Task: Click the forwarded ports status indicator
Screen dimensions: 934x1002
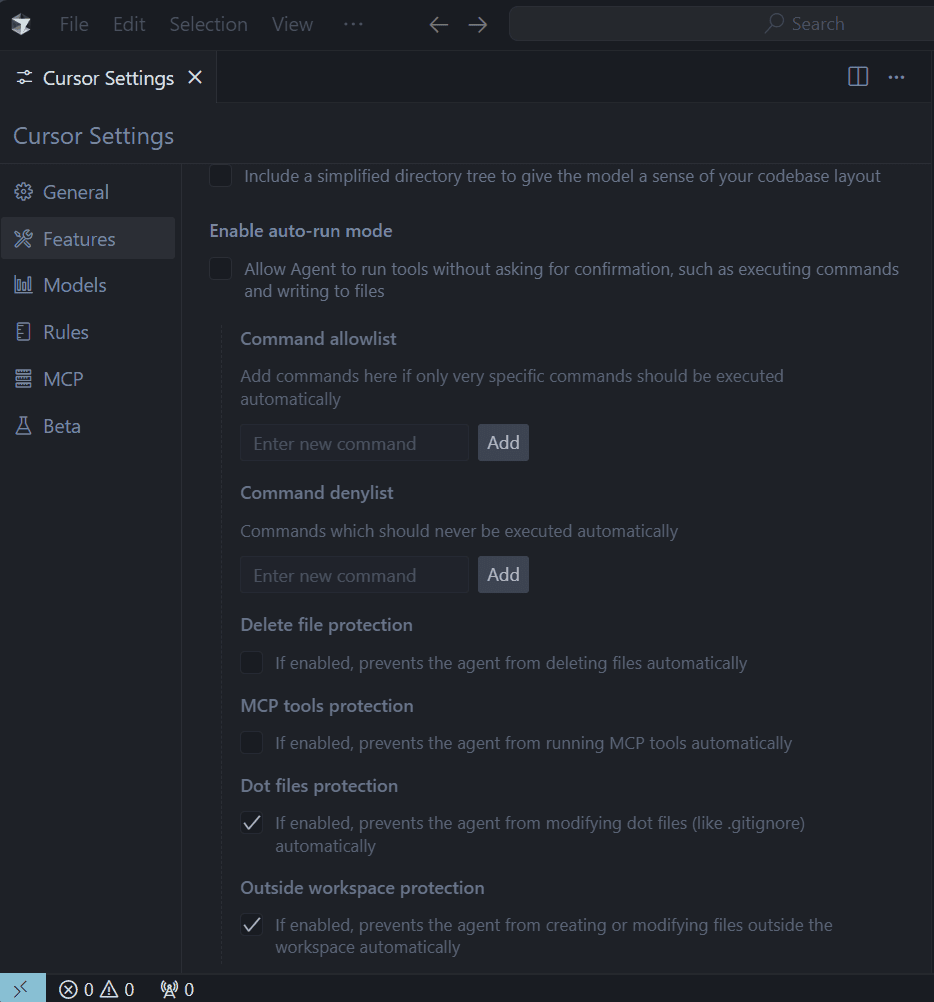Action: pos(177,989)
